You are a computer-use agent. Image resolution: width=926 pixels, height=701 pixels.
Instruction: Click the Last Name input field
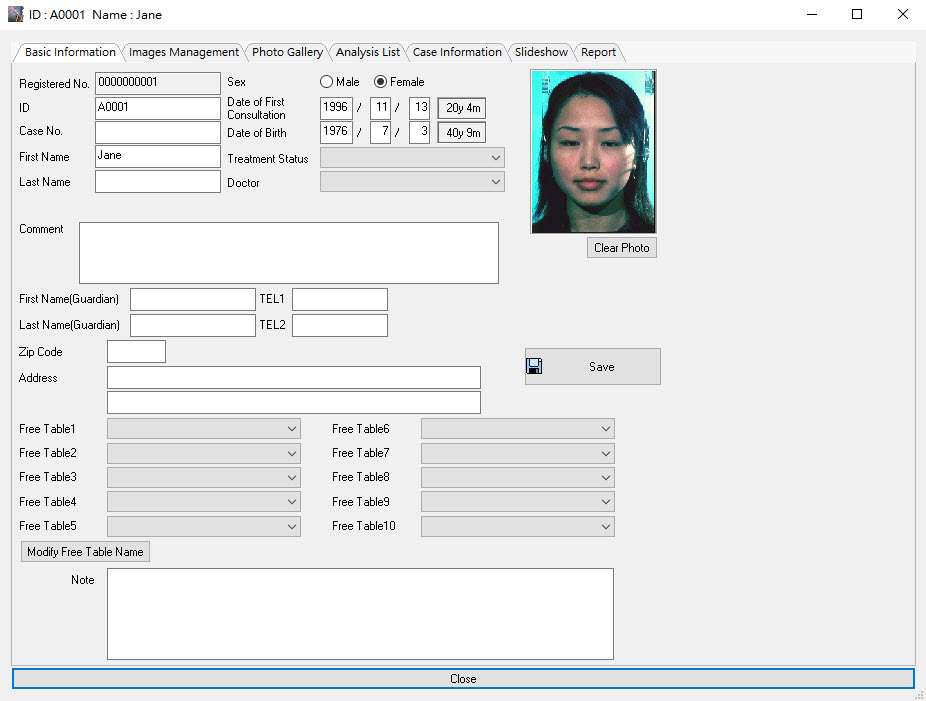point(158,181)
